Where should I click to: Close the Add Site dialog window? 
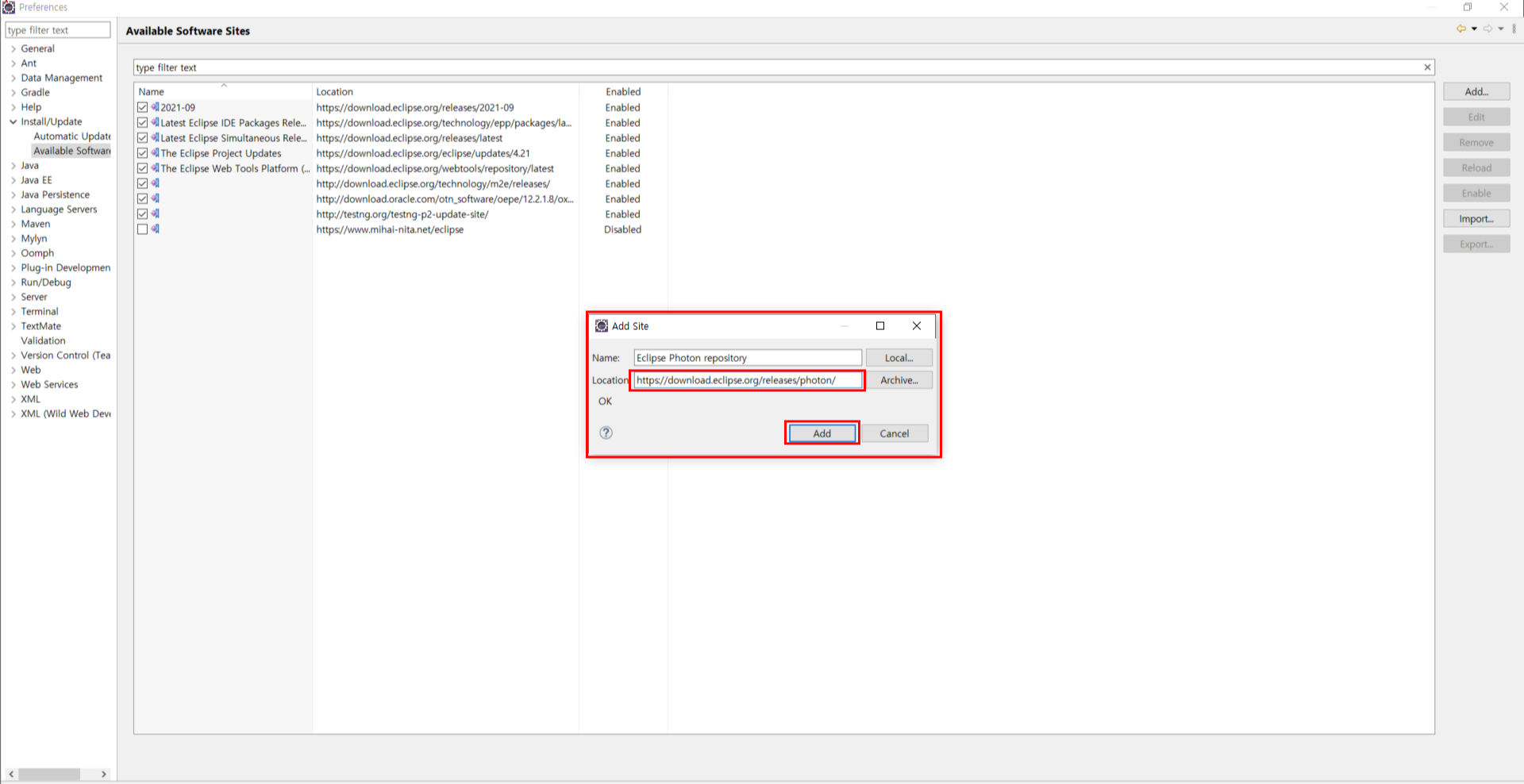point(917,326)
